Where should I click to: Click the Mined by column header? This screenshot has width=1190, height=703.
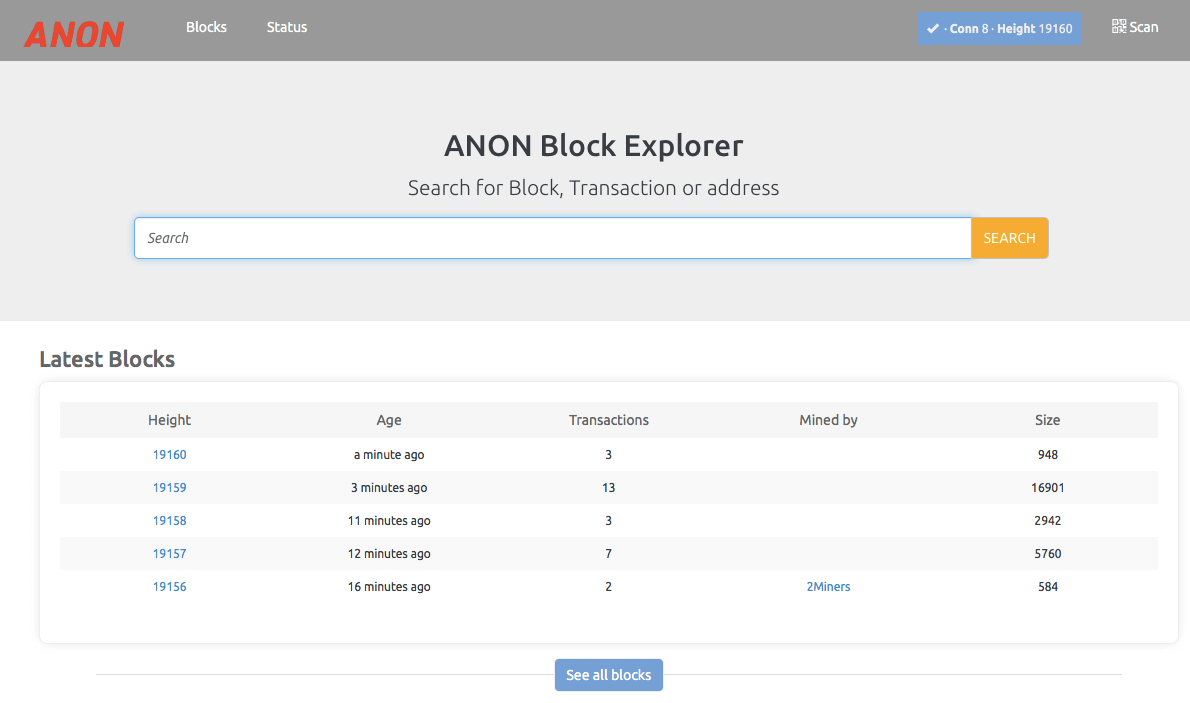(828, 420)
